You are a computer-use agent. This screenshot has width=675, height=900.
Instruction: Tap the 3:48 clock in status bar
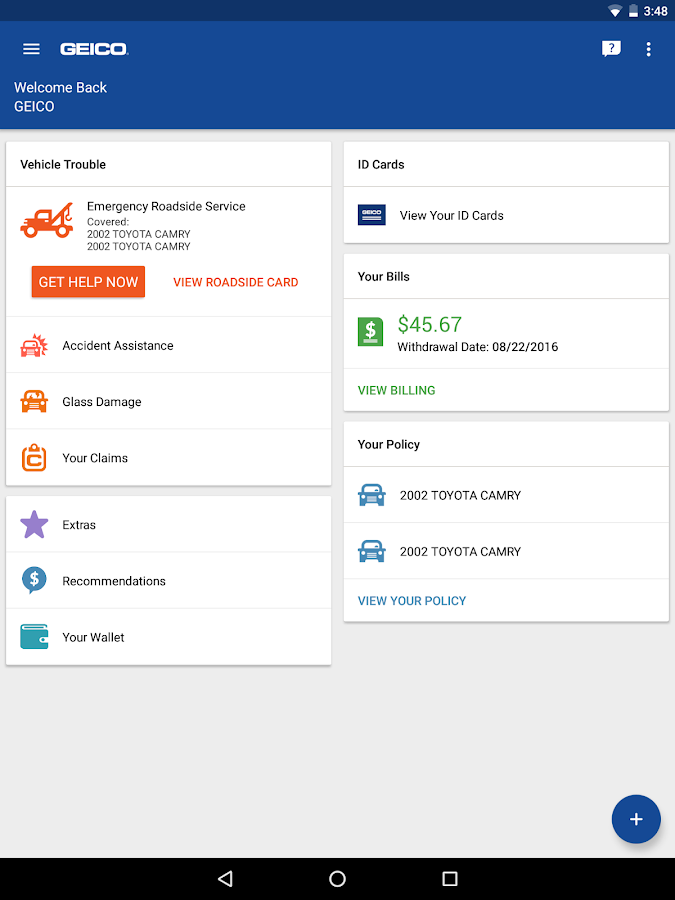pos(655,11)
